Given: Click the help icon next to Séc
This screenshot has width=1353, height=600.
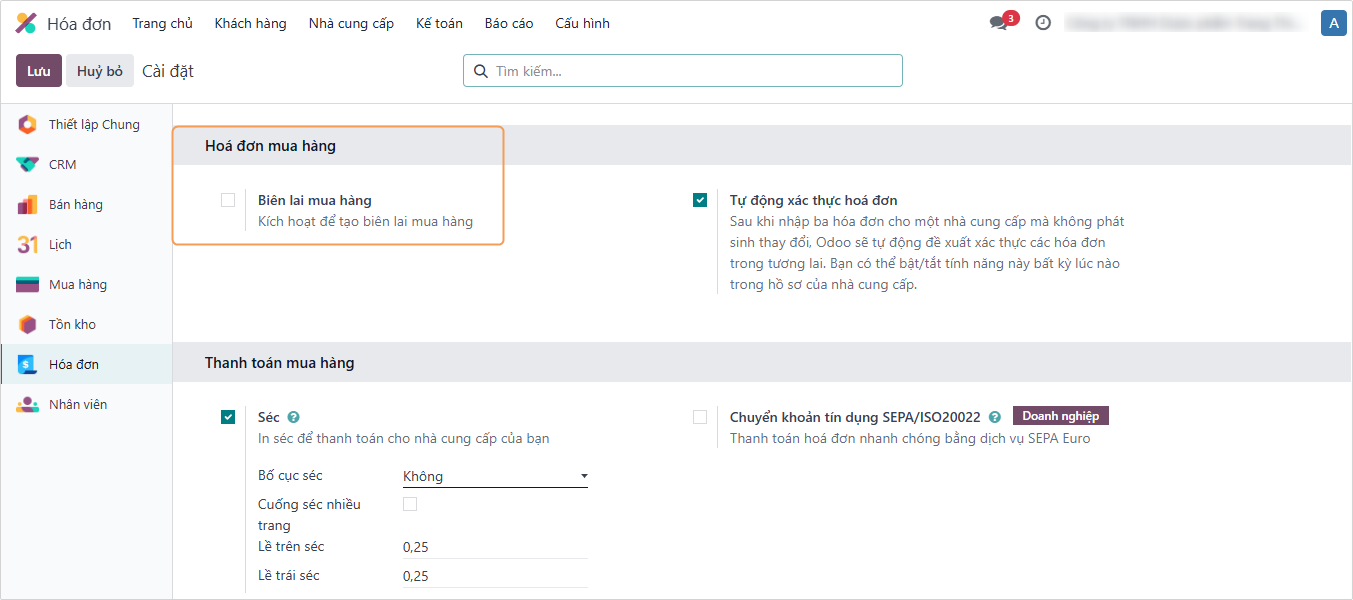Looking at the screenshot, I should [293, 417].
